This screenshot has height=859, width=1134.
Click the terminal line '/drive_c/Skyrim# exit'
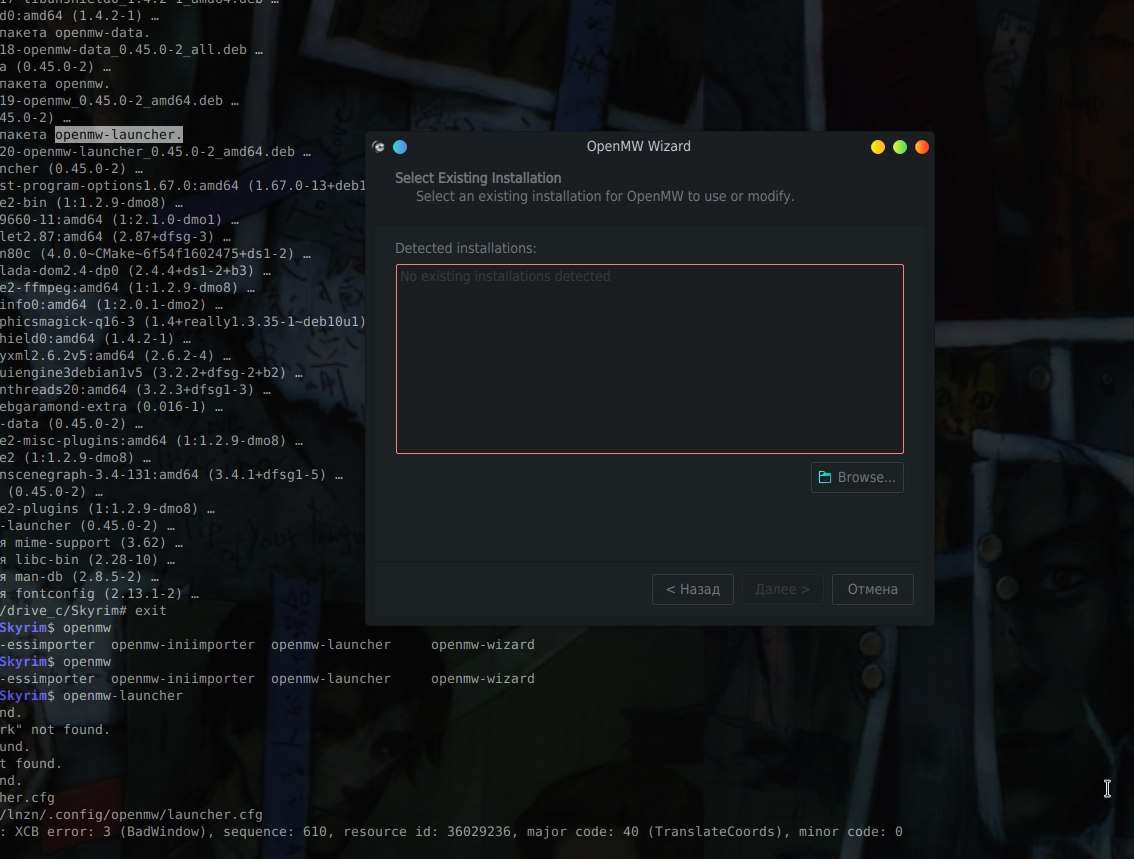click(x=83, y=610)
